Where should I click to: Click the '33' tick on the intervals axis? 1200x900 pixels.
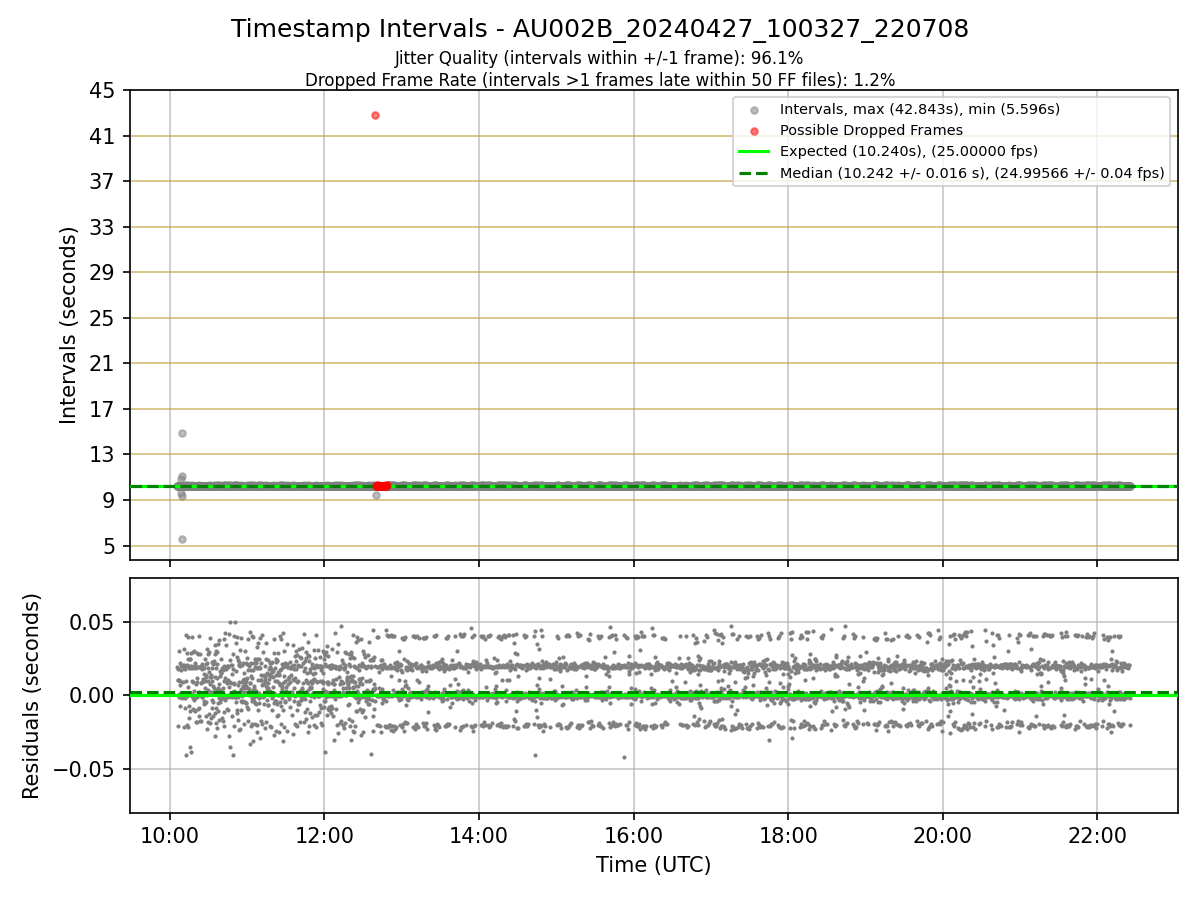tap(104, 227)
